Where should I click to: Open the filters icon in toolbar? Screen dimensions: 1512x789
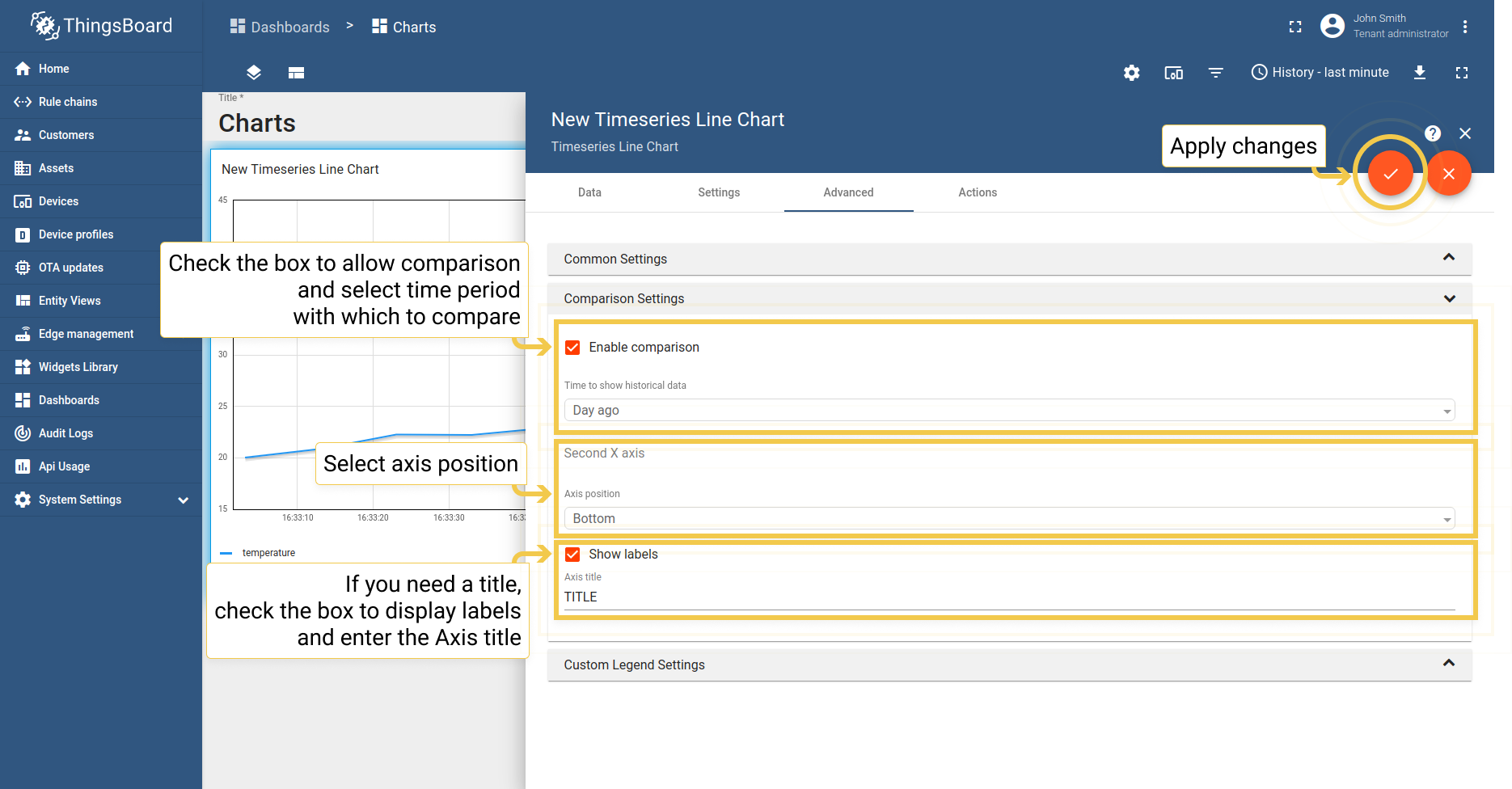pos(1215,73)
